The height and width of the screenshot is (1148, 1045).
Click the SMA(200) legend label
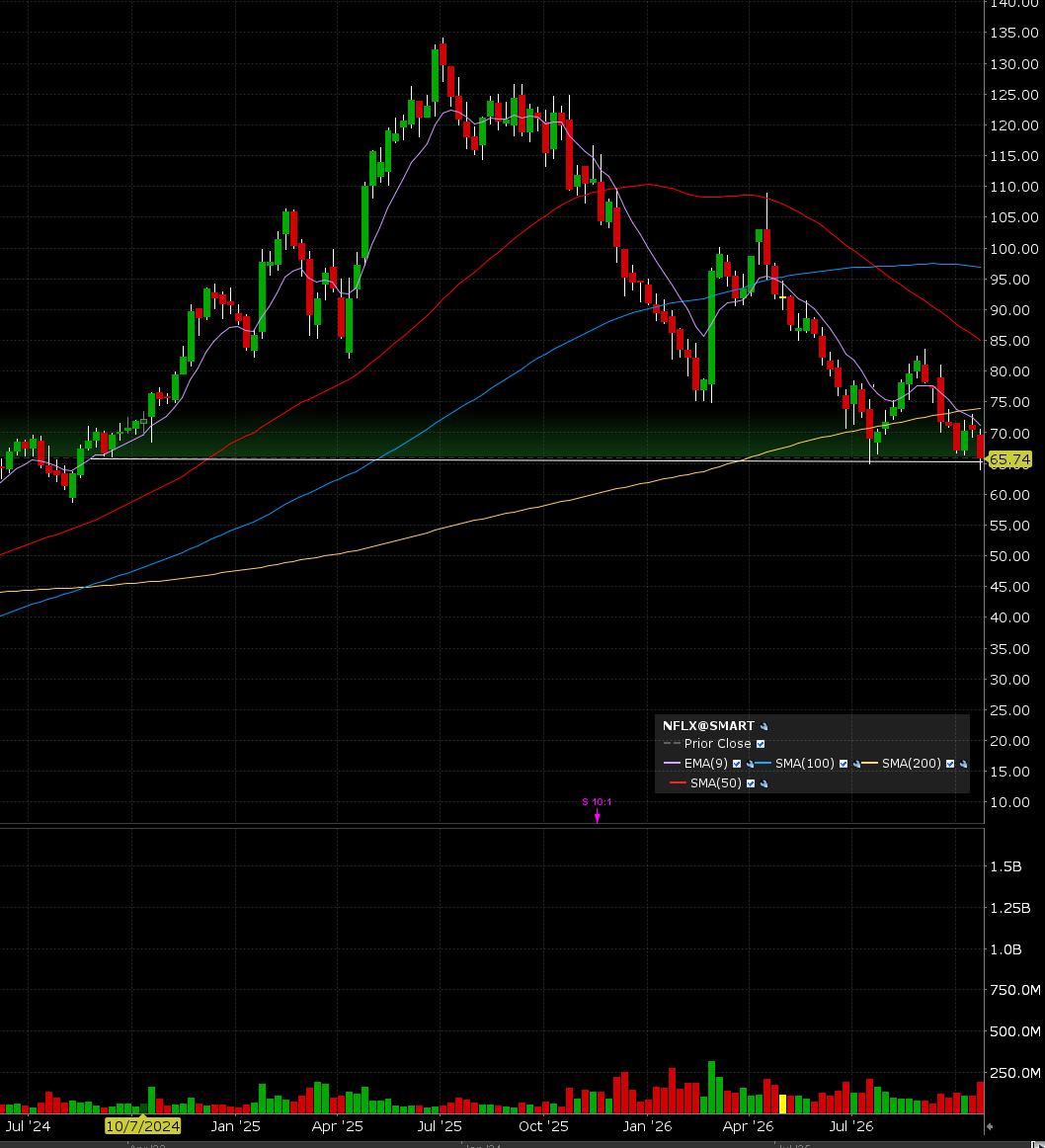click(x=912, y=764)
